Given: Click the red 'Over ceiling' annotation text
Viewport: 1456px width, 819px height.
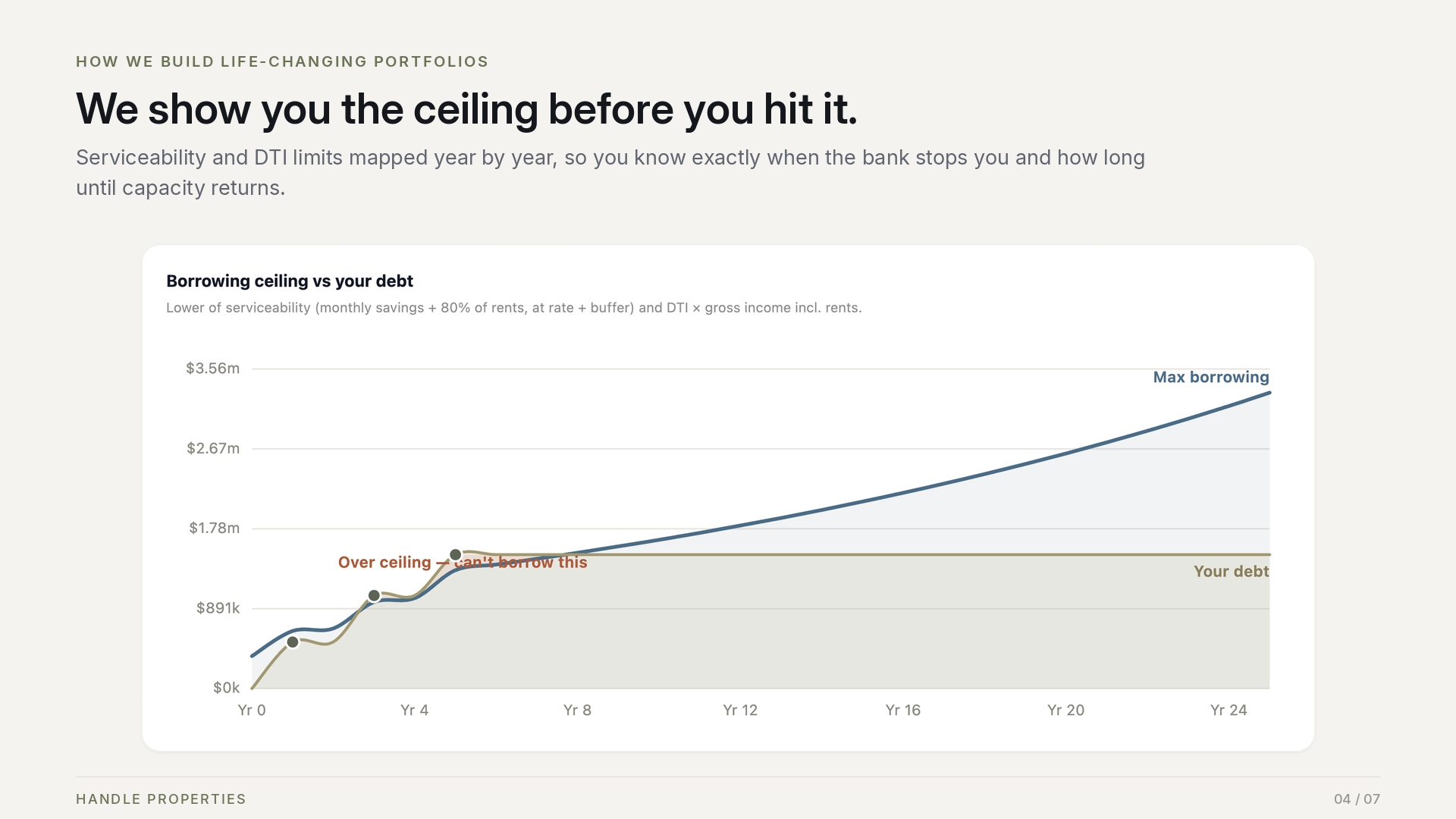Looking at the screenshot, I should [463, 562].
